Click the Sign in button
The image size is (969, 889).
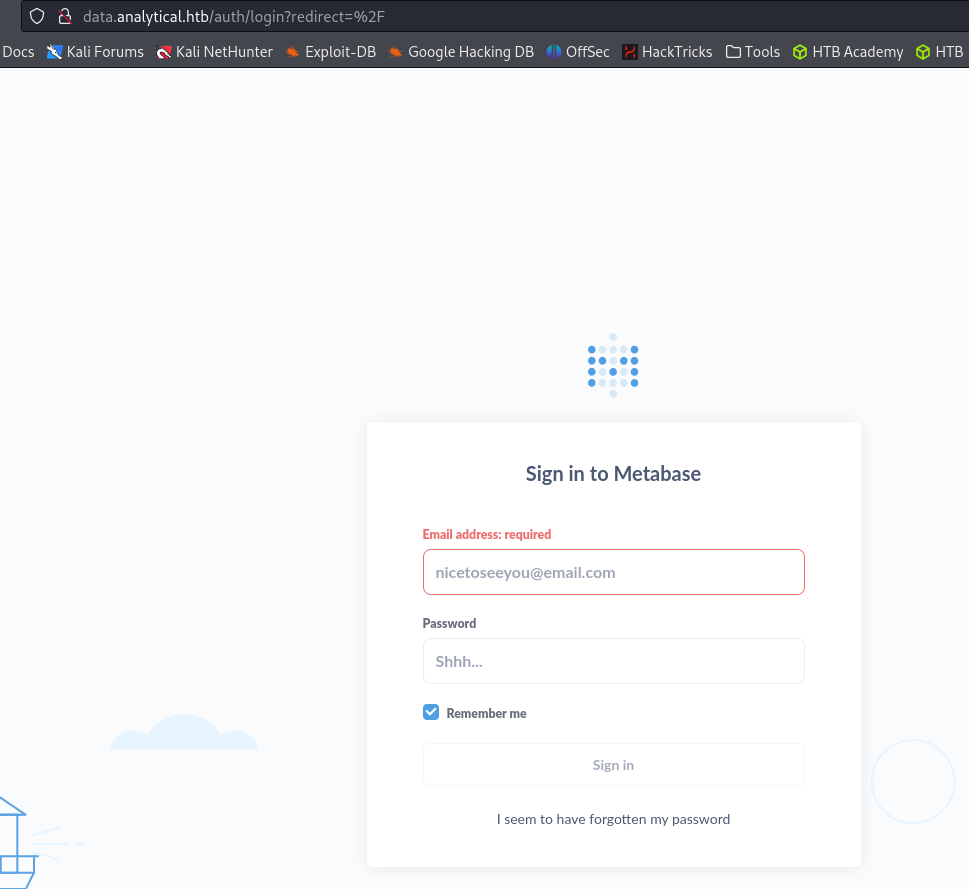pos(614,765)
